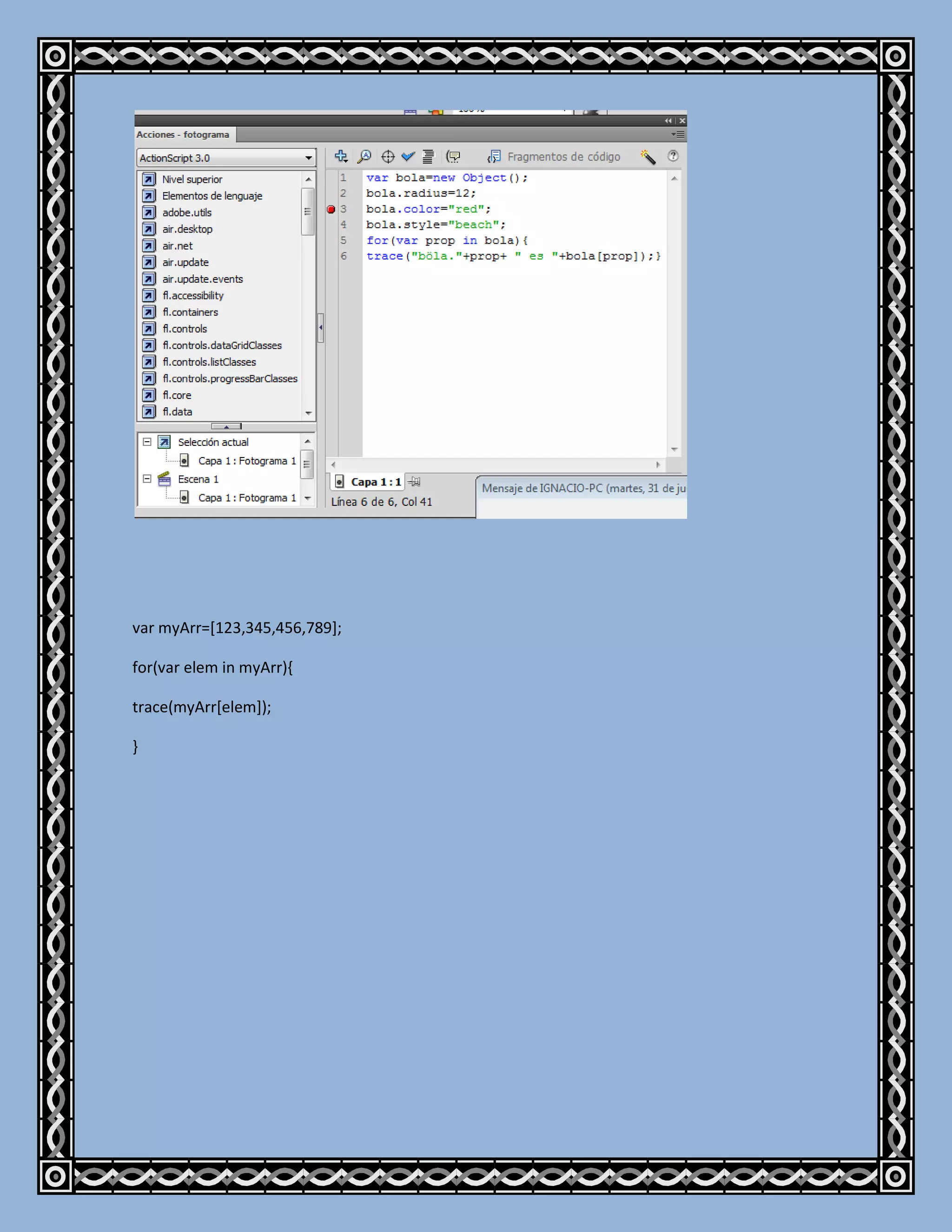Click the 'Línea 6 de 6, Col 41' status
The image size is (952, 1232).
point(381,502)
